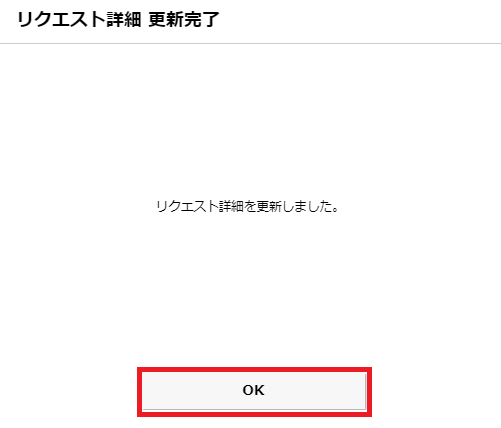Click the OK label text on the button
Screen dimensions: 501x428
coord(254,390)
